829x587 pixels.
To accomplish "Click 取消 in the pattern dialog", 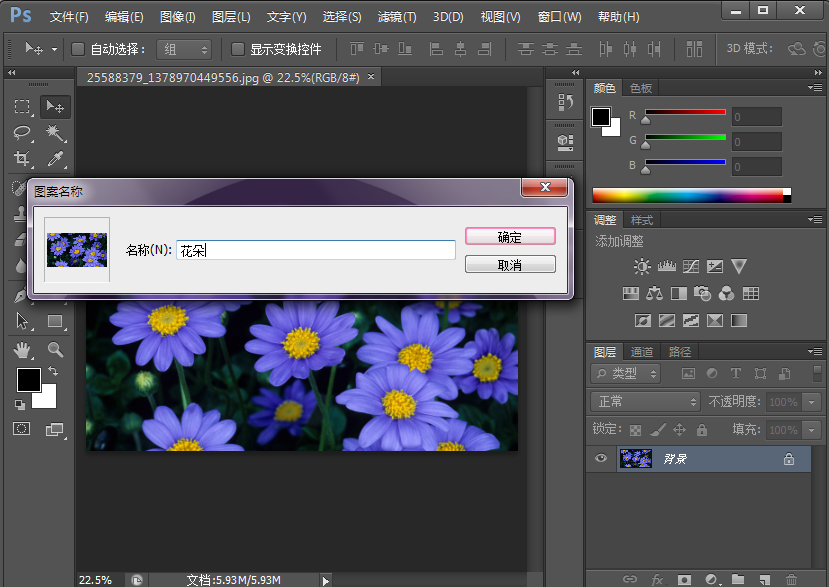I will [x=510, y=264].
